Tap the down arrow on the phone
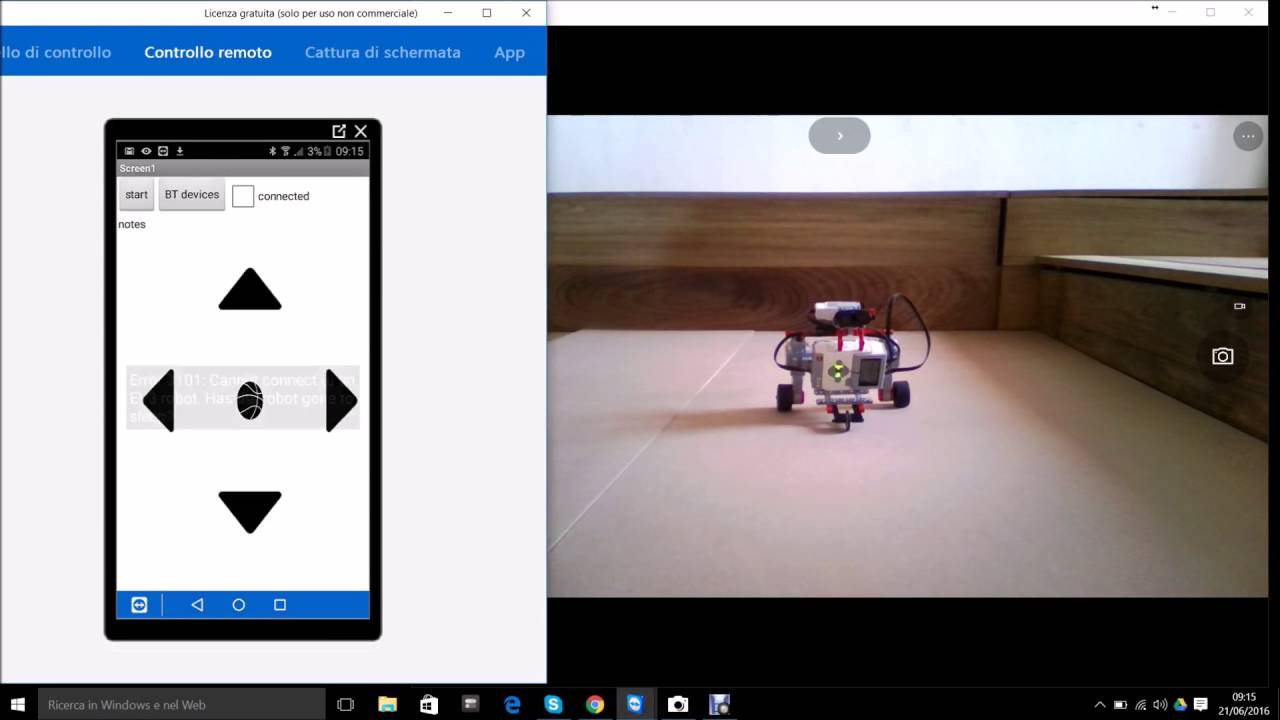The height and width of the screenshot is (720, 1280). click(250, 511)
